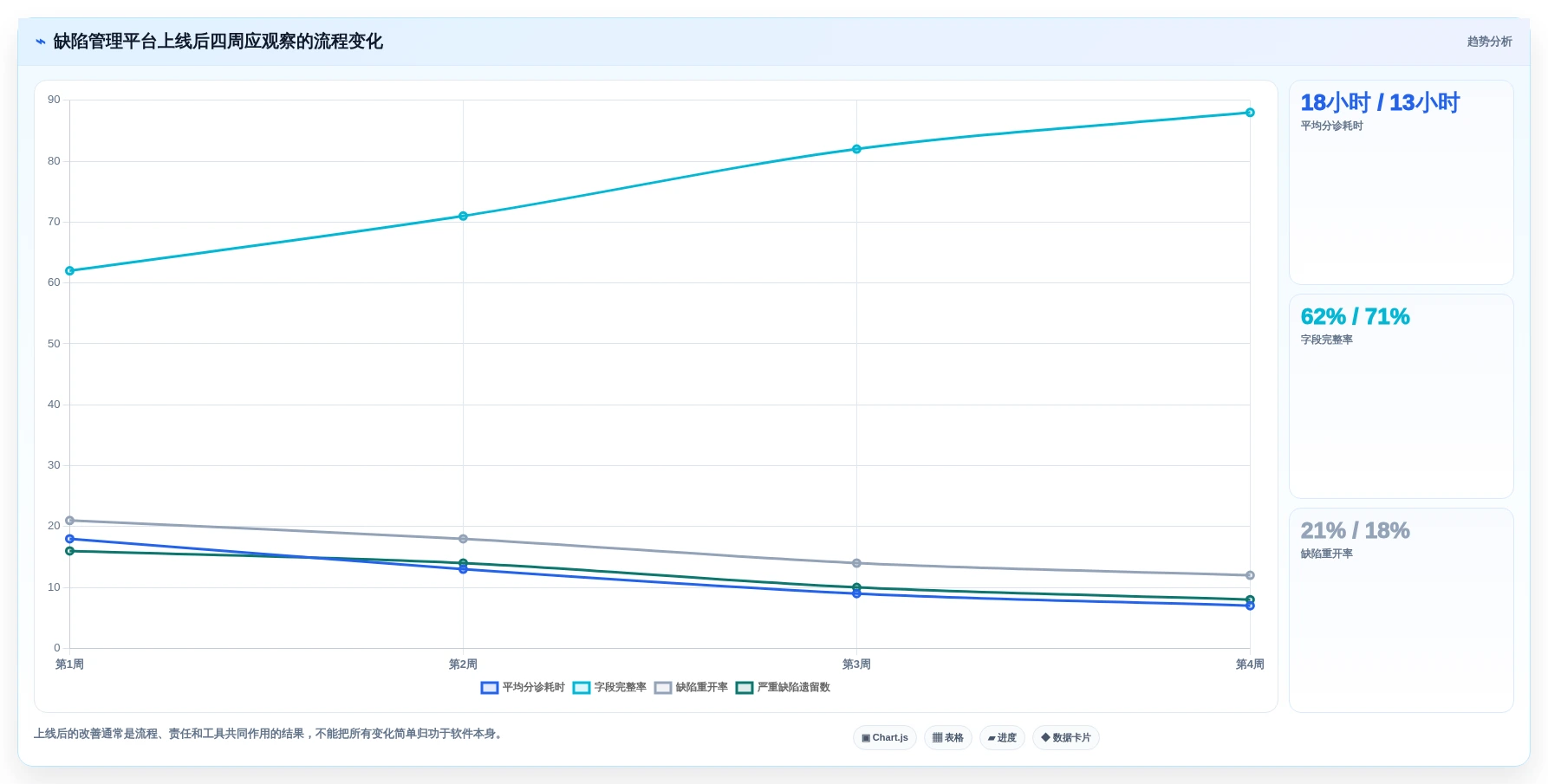This screenshot has height=784, width=1548.
Task: Click the 缺陷重开率 card caption
Action: [1326, 554]
